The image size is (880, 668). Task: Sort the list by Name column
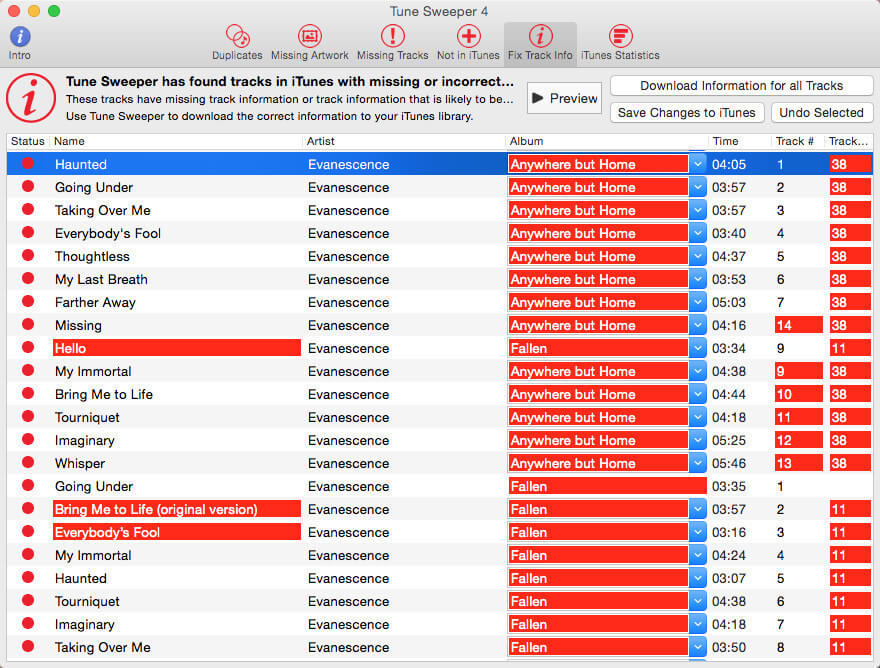[x=176, y=141]
